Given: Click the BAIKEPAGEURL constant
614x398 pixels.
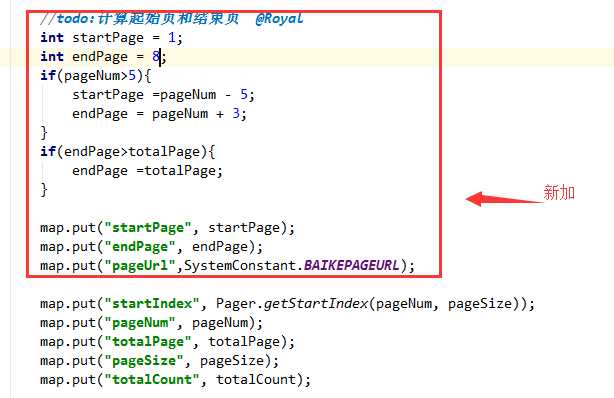Looking at the screenshot, I should point(352,266).
